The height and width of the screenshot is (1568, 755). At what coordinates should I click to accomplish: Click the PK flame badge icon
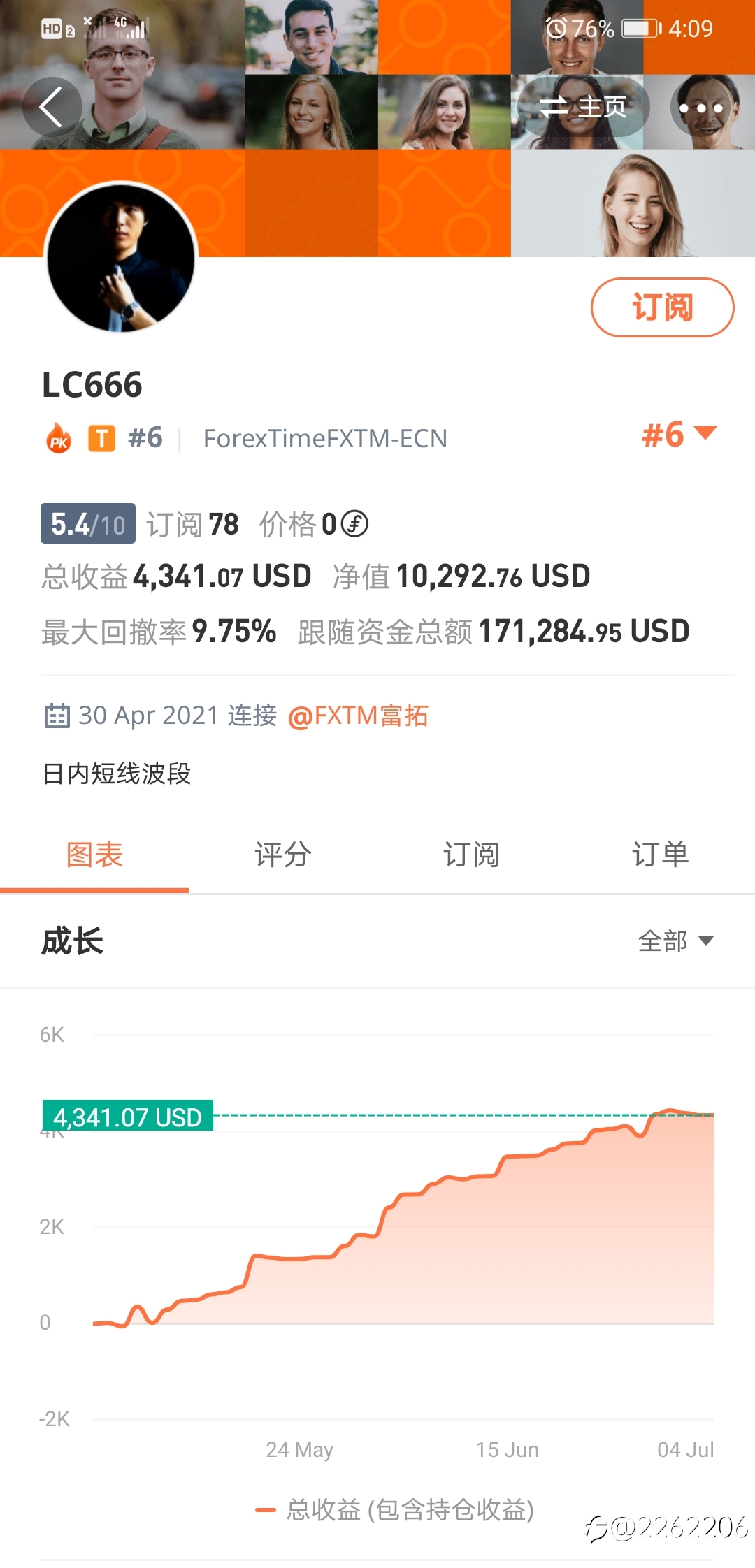[x=59, y=439]
